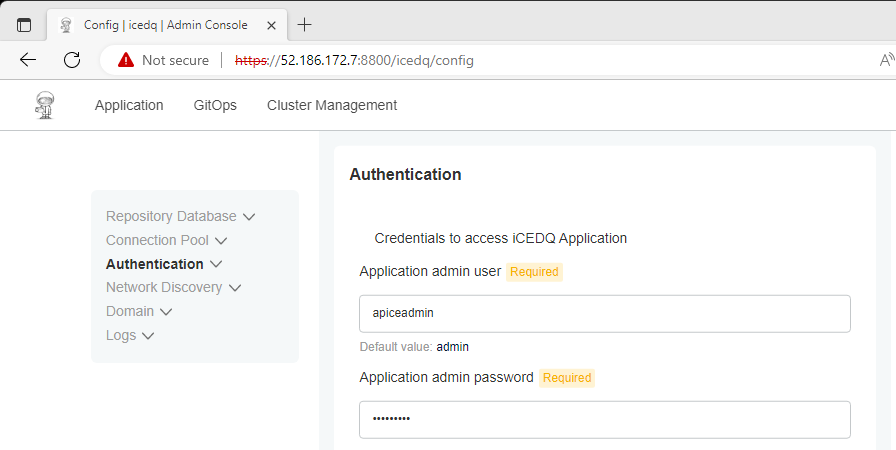Expand the Domain chevron
This screenshot has height=450, width=896.
166,312
